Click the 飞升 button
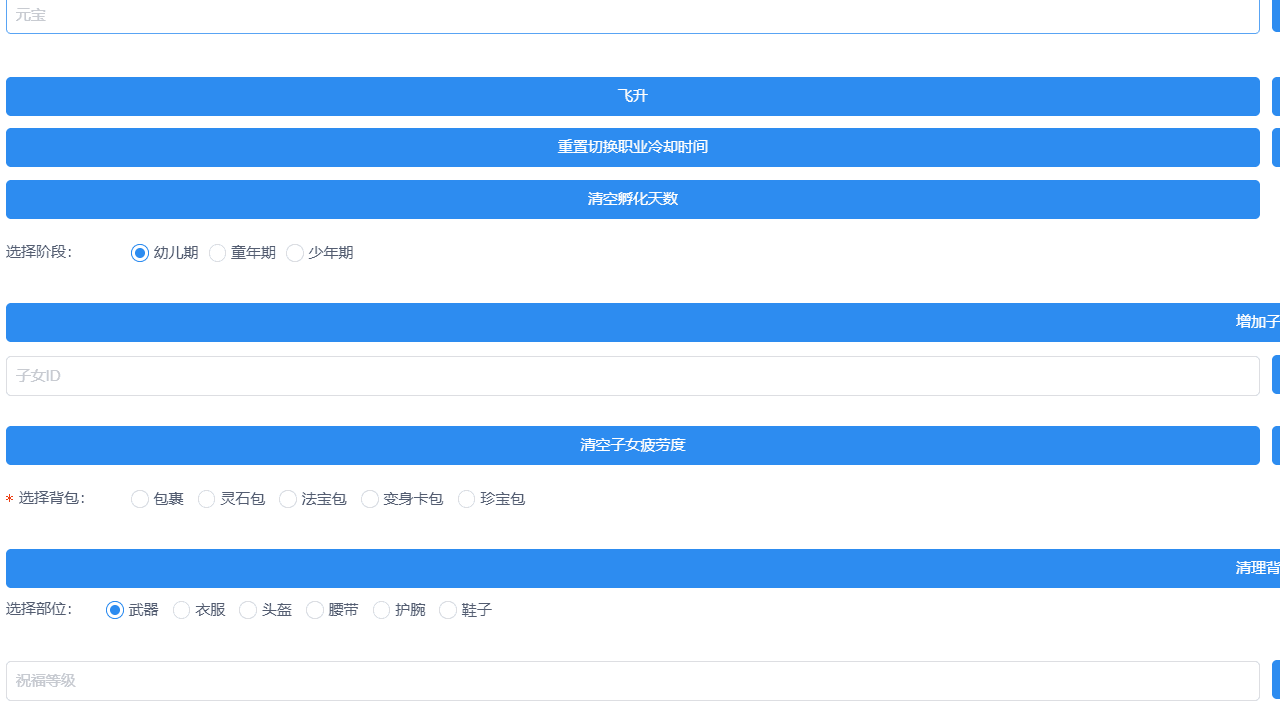The image size is (1280, 720). [632, 96]
